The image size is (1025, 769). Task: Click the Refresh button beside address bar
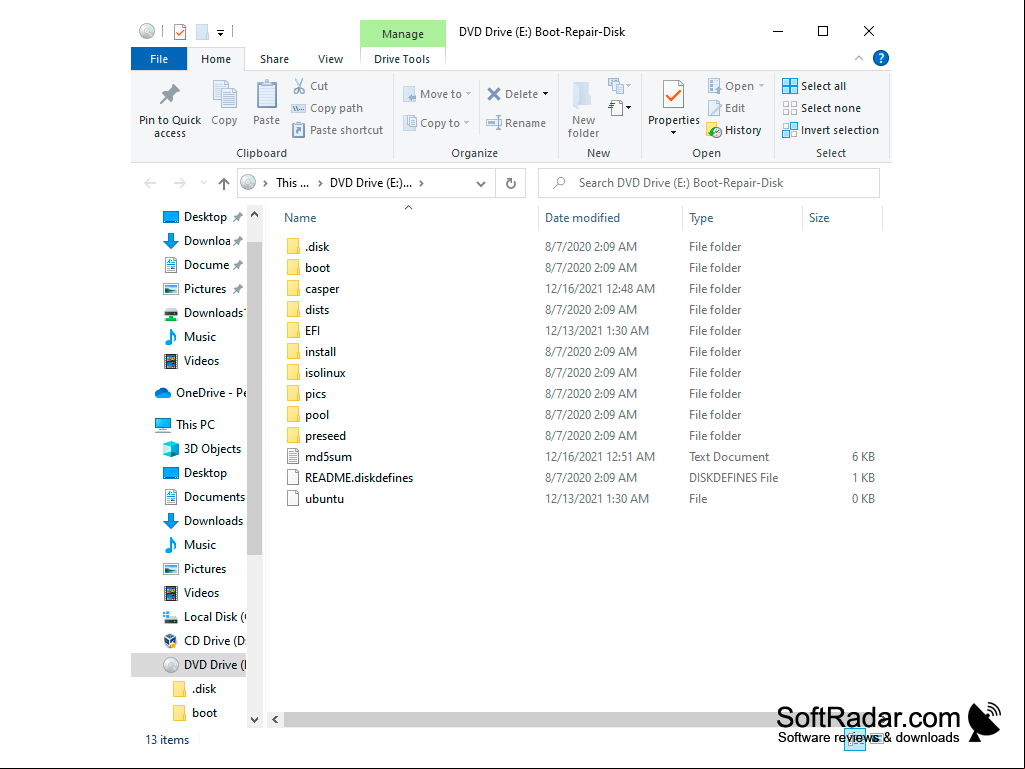[x=511, y=183]
